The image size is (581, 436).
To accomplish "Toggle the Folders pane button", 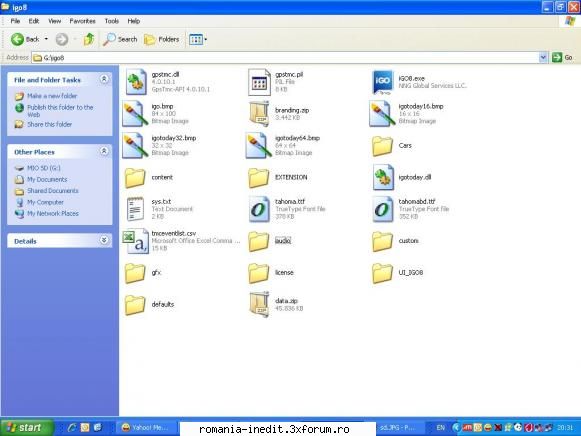I will [162, 39].
